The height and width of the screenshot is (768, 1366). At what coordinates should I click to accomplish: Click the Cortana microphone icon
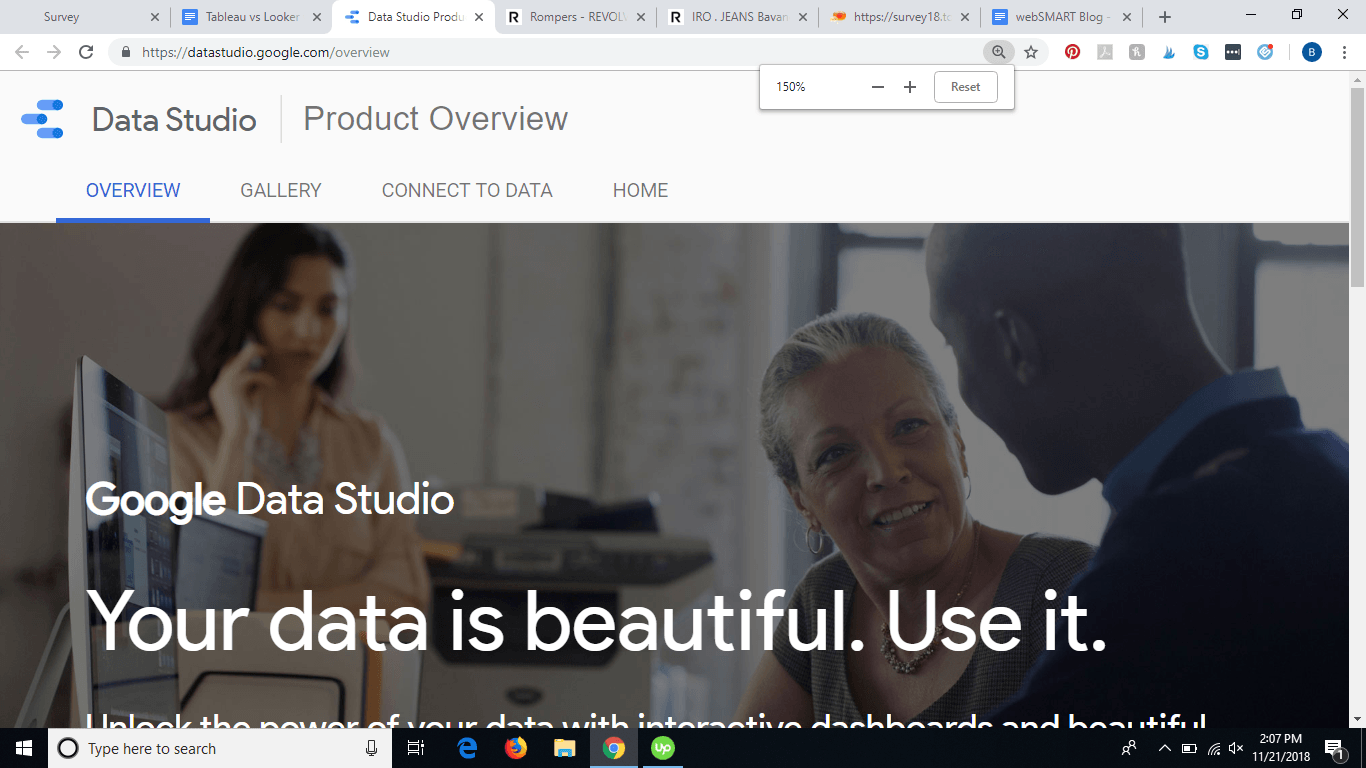(371, 748)
